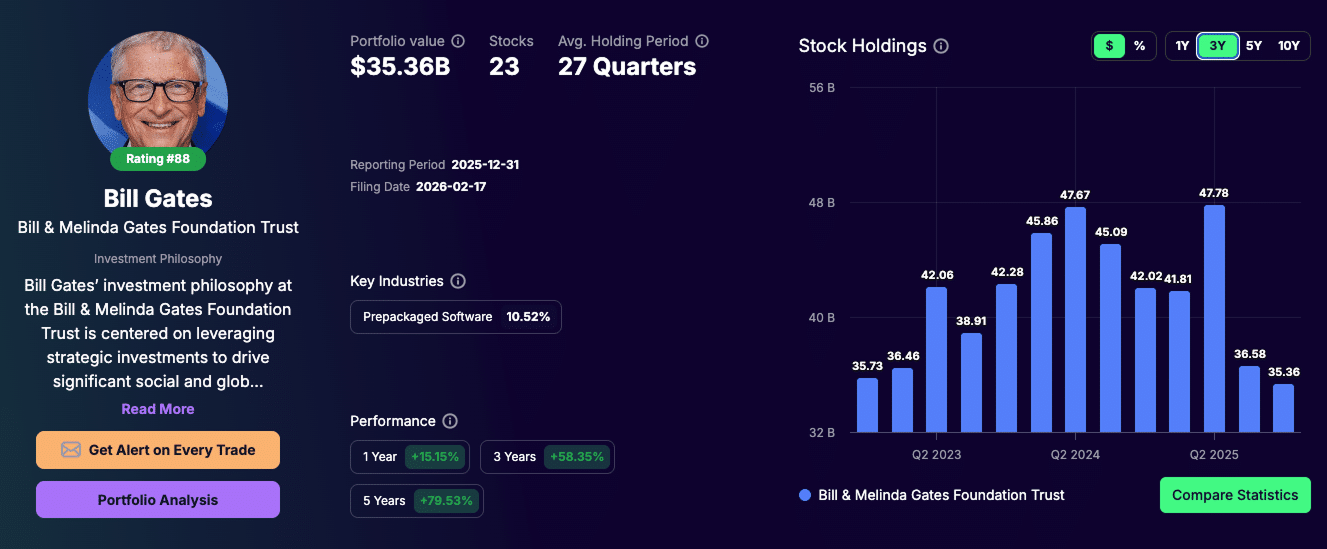Click the reporting period date 2025-12-31
This screenshot has width=1327, height=549.
[485, 164]
